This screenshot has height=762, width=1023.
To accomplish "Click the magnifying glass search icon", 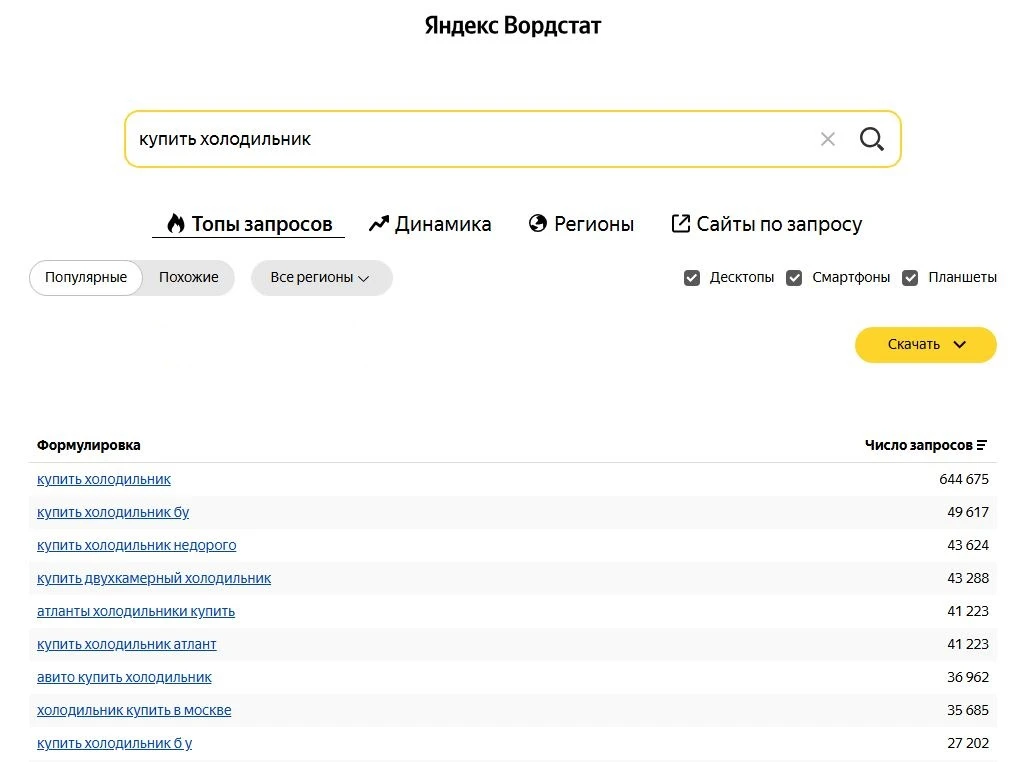I will click(x=871, y=139).
